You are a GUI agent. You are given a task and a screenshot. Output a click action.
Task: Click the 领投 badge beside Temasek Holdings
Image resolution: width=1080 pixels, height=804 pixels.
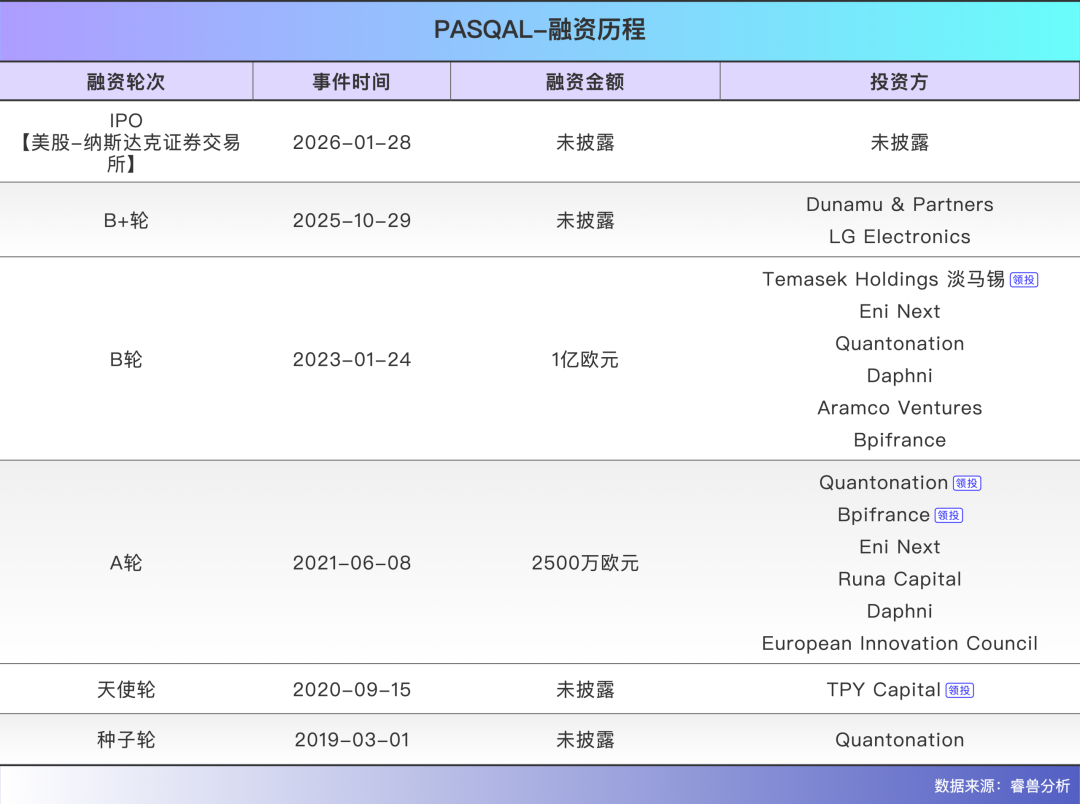(1024, 280)
